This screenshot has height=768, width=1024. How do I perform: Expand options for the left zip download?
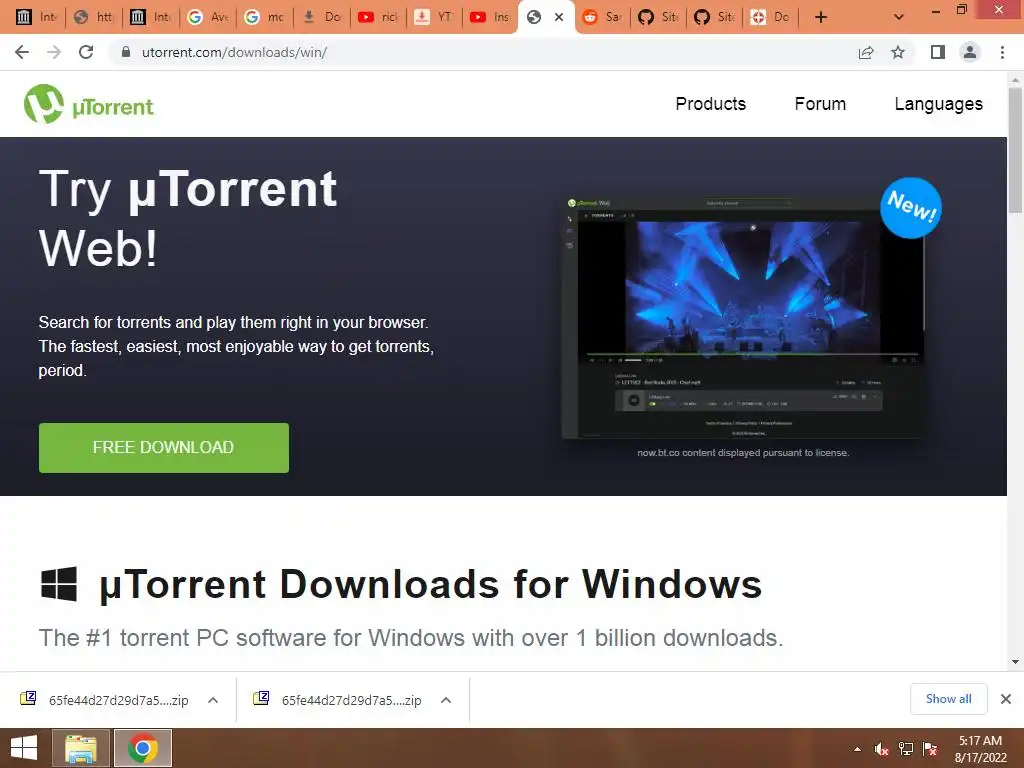[x=213, y=700]
